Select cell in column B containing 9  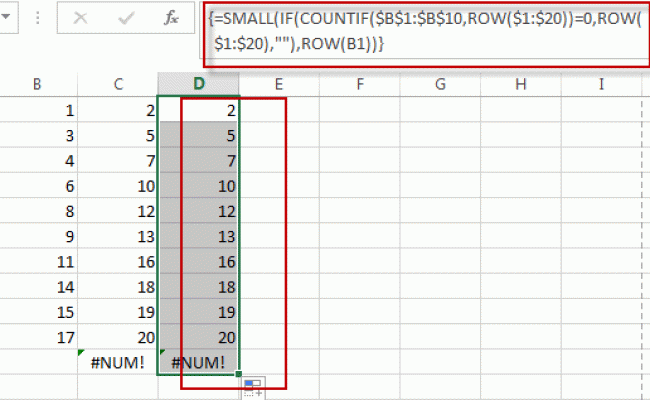39,236
